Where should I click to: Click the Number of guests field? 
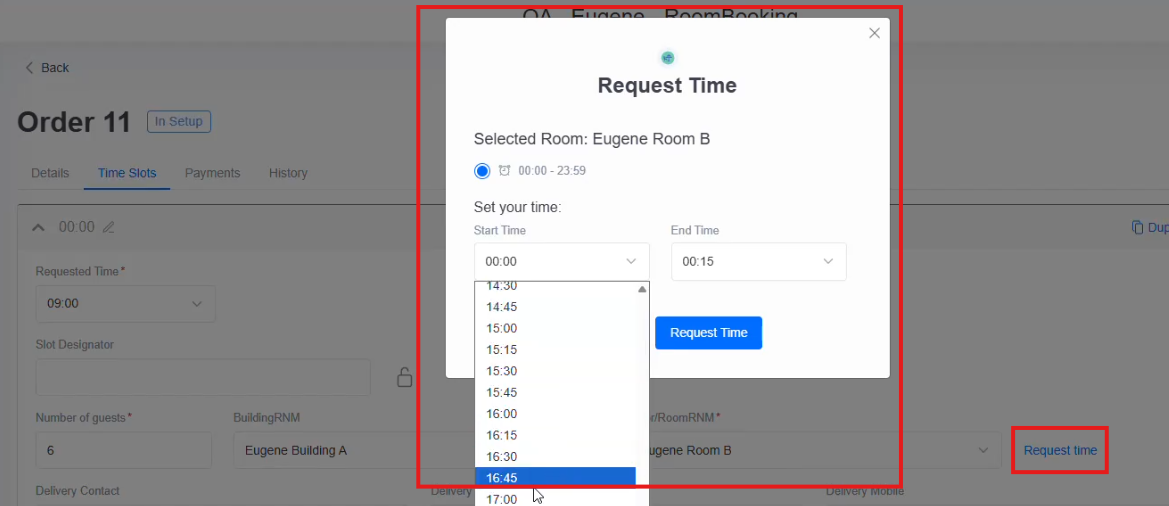point(124,451)
